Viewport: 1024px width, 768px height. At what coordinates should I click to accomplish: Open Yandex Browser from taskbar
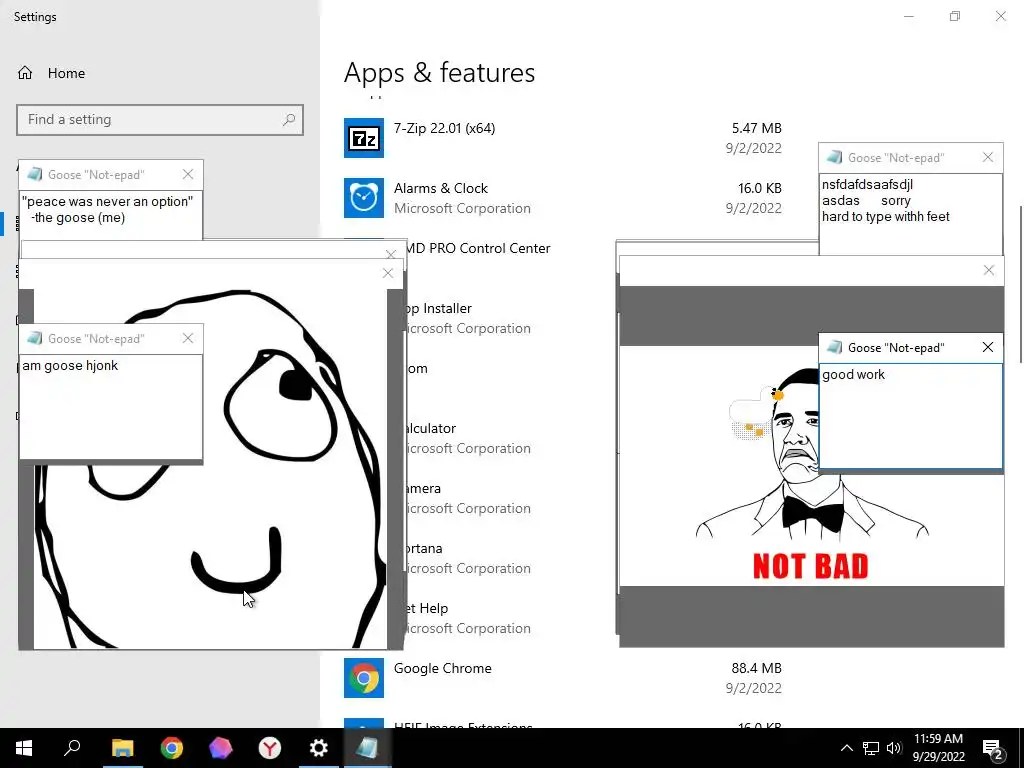click(x=270, y=748)
